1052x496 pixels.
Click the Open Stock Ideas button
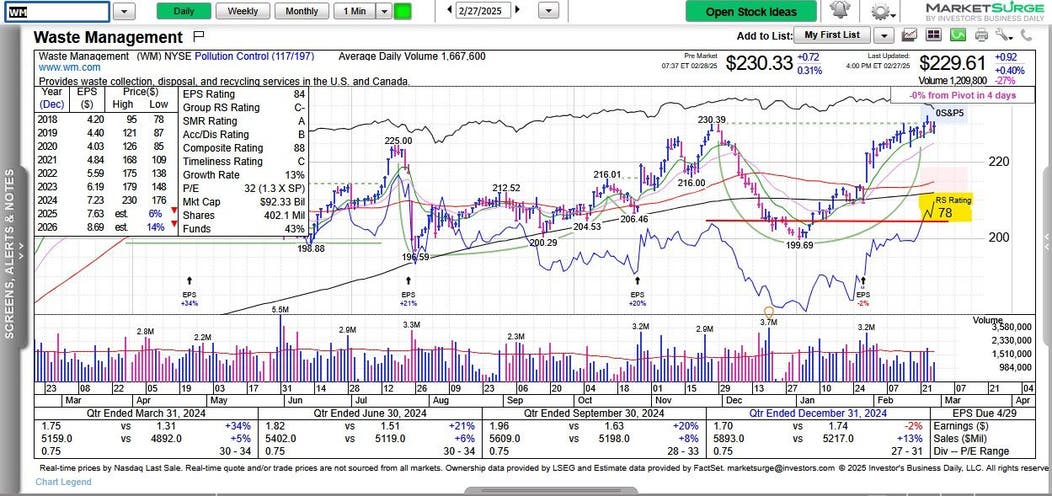pyautogui.click(x=751, y=11)
